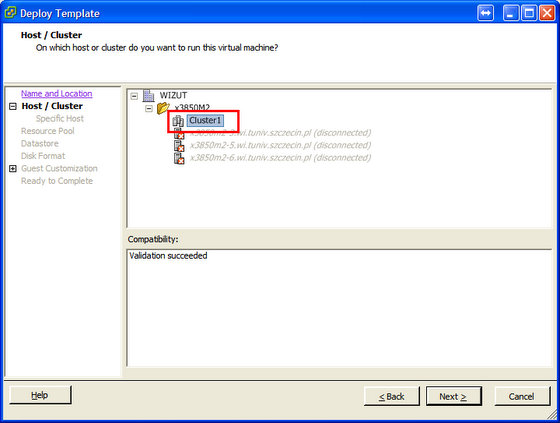560x423 pixels.
Task: Click the x3850M2 folder icon
Action: (163, 108)
